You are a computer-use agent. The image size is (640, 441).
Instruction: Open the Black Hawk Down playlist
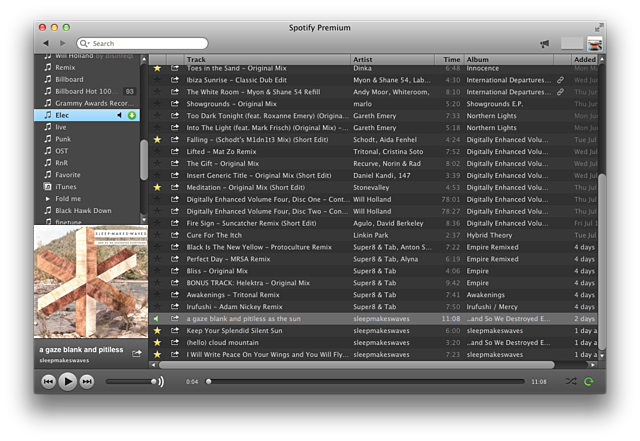click(x=87, y=211)
